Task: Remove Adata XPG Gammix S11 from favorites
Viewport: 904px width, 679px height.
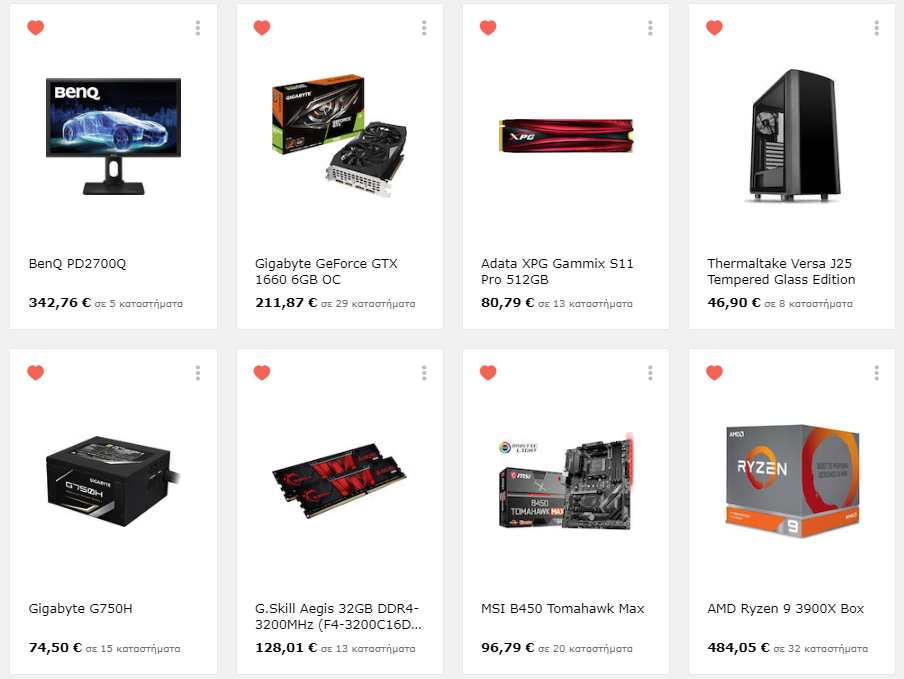Action: tap(488, 28)
